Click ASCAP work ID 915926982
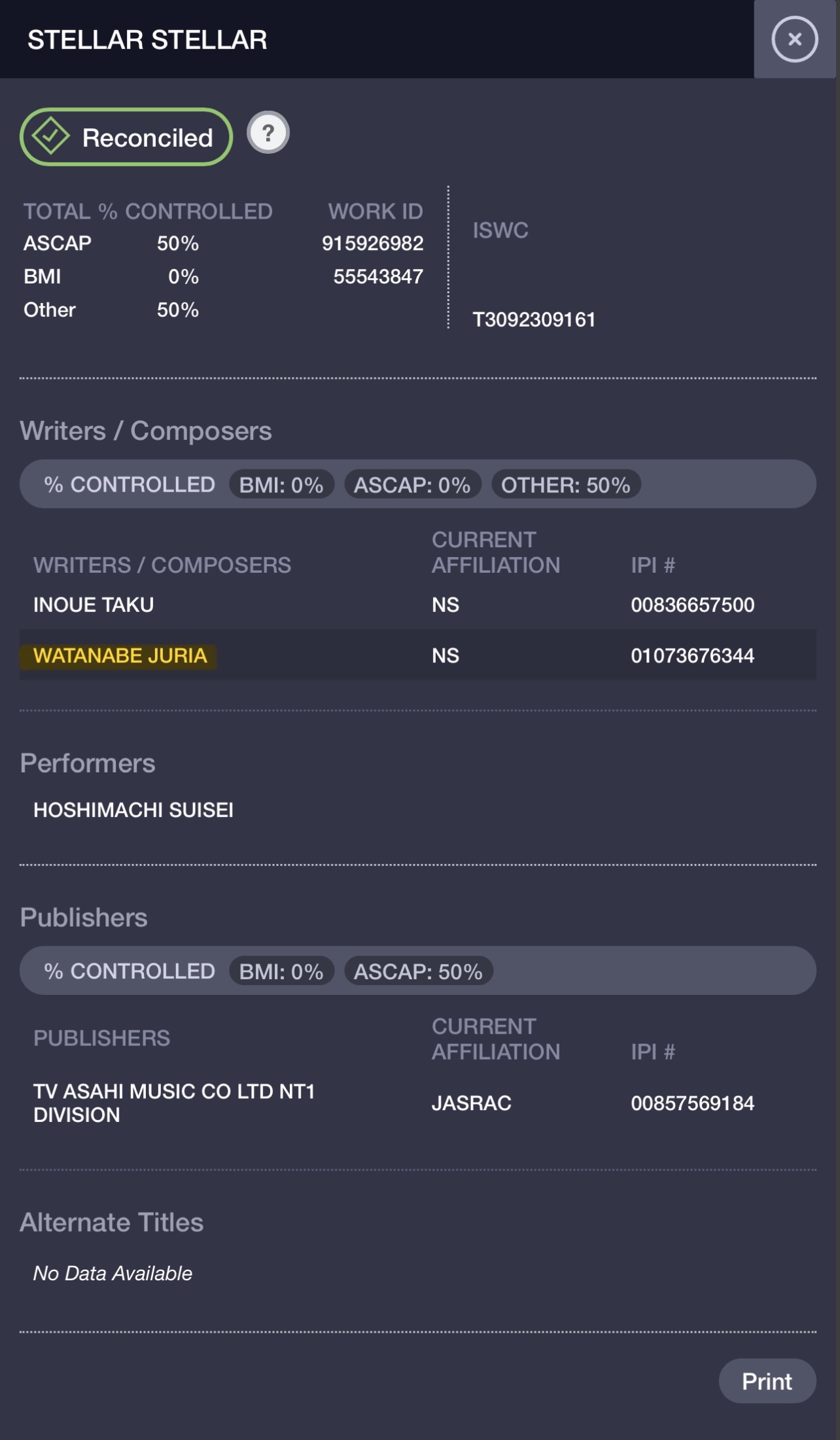The image size is (840, 1440). coord(372,243)
